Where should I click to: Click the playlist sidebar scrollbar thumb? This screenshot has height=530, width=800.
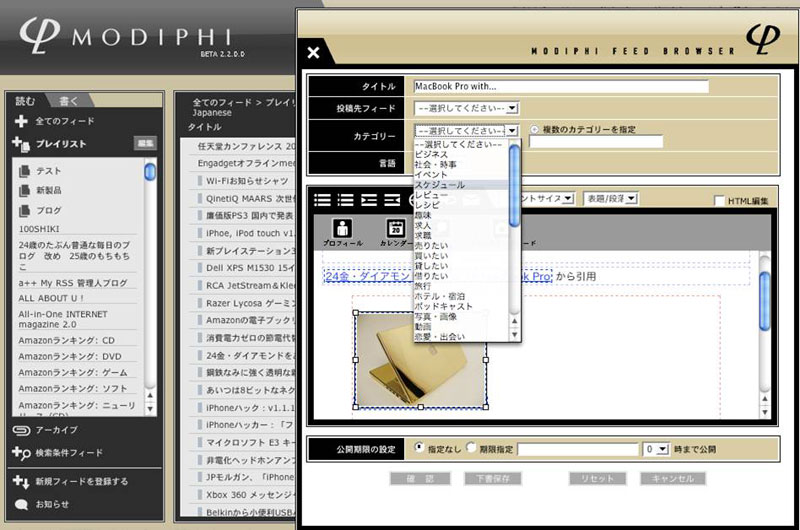click(x=150, y=171)
